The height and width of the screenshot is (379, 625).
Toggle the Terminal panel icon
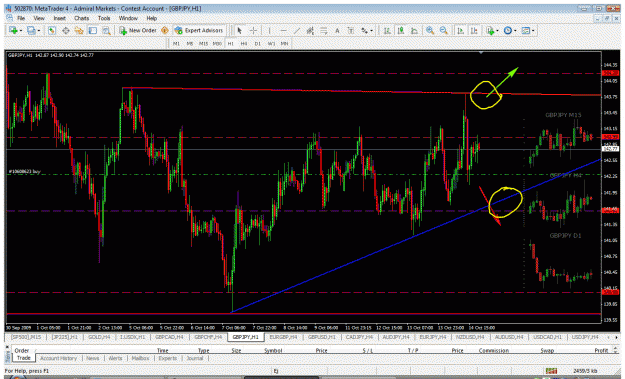[92, 30]
